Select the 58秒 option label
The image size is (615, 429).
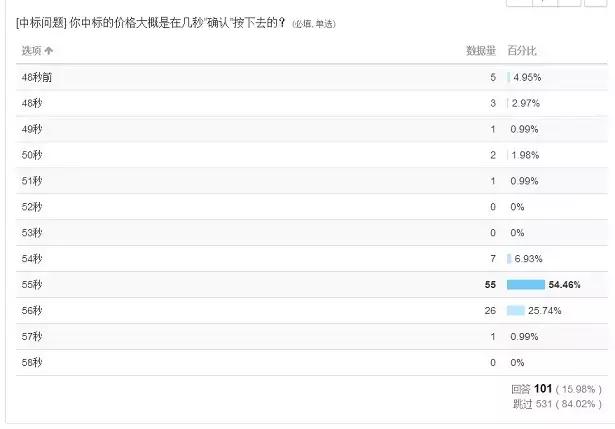point(32,363)
